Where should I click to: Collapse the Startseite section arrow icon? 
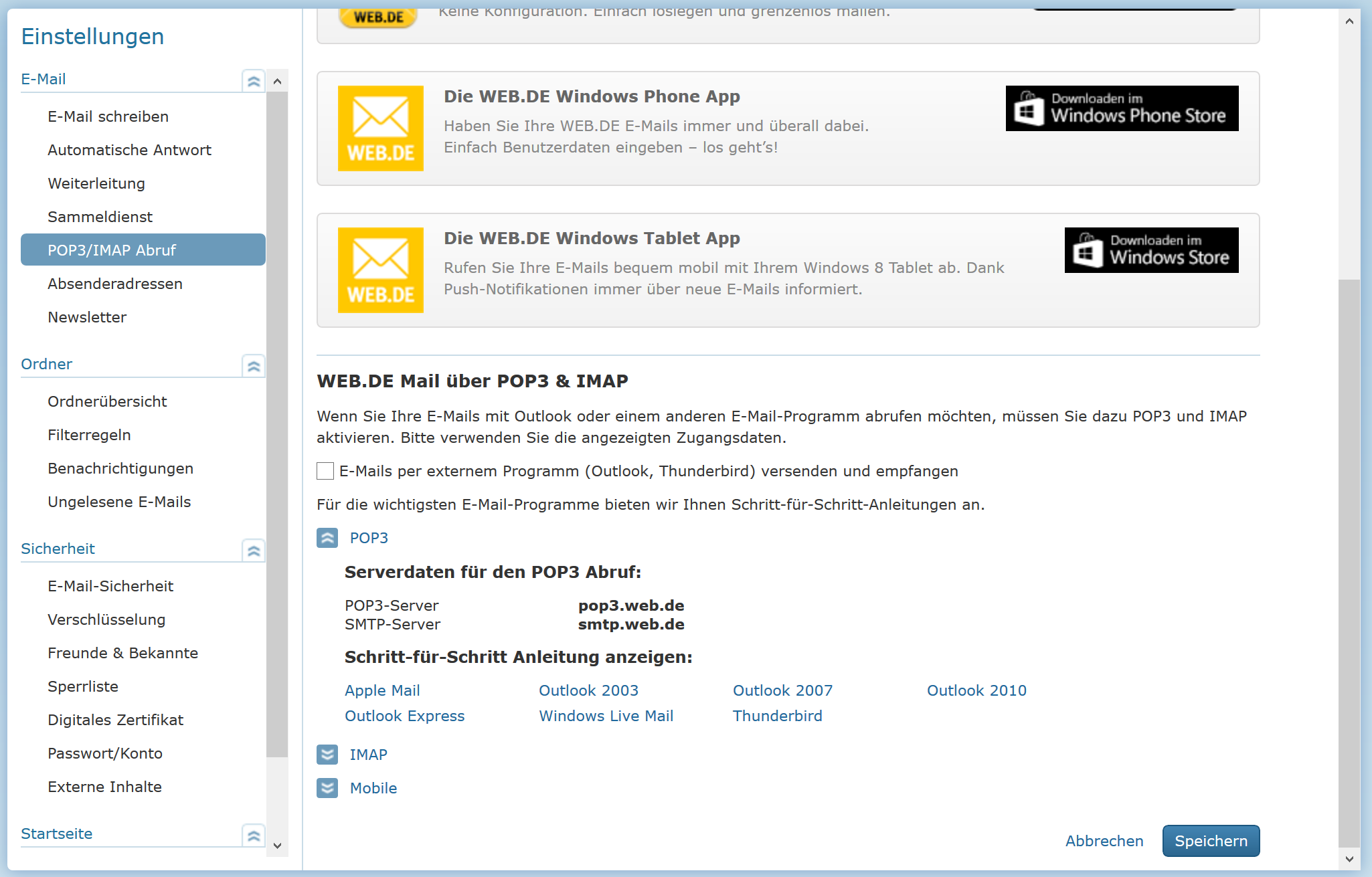(x=254, y=836)
